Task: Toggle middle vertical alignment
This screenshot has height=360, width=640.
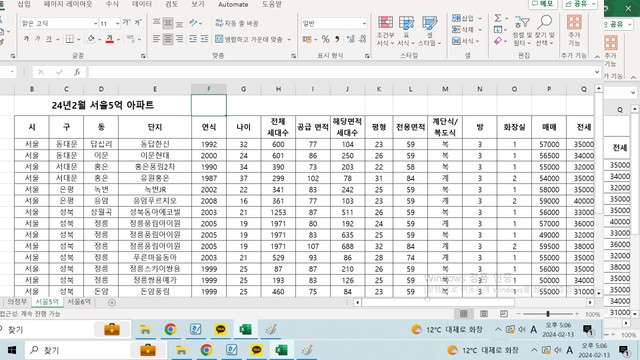Action: (x=168, y=23)
